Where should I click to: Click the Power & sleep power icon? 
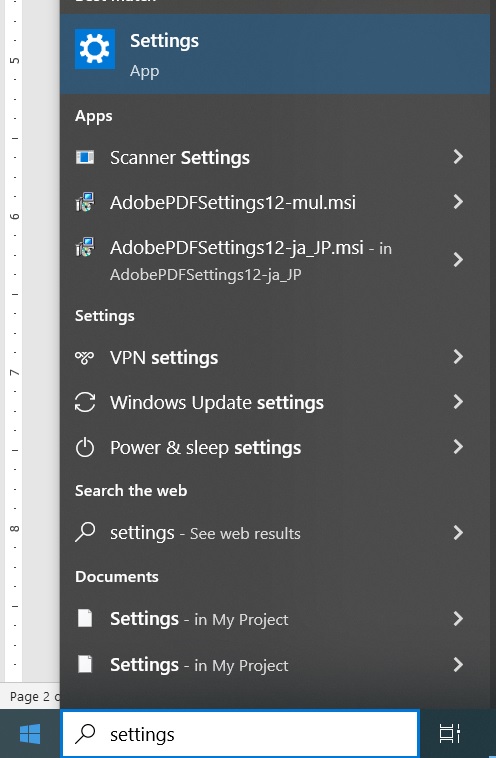[85, 447]
